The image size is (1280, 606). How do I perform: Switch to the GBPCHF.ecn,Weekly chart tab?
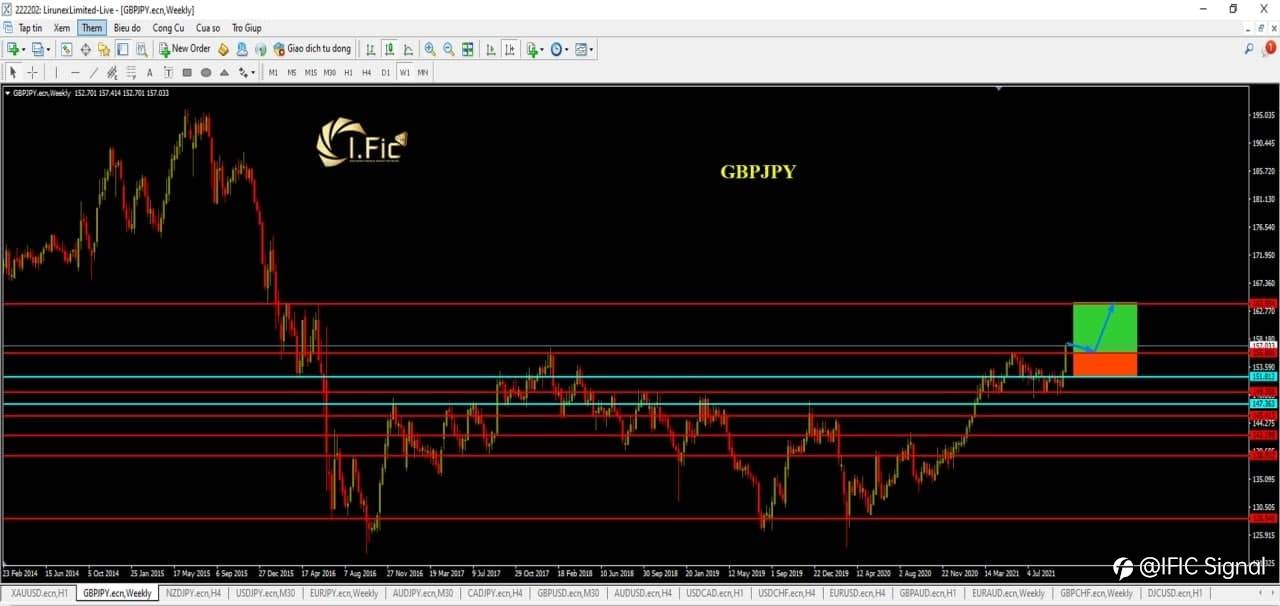(1094, 593)
